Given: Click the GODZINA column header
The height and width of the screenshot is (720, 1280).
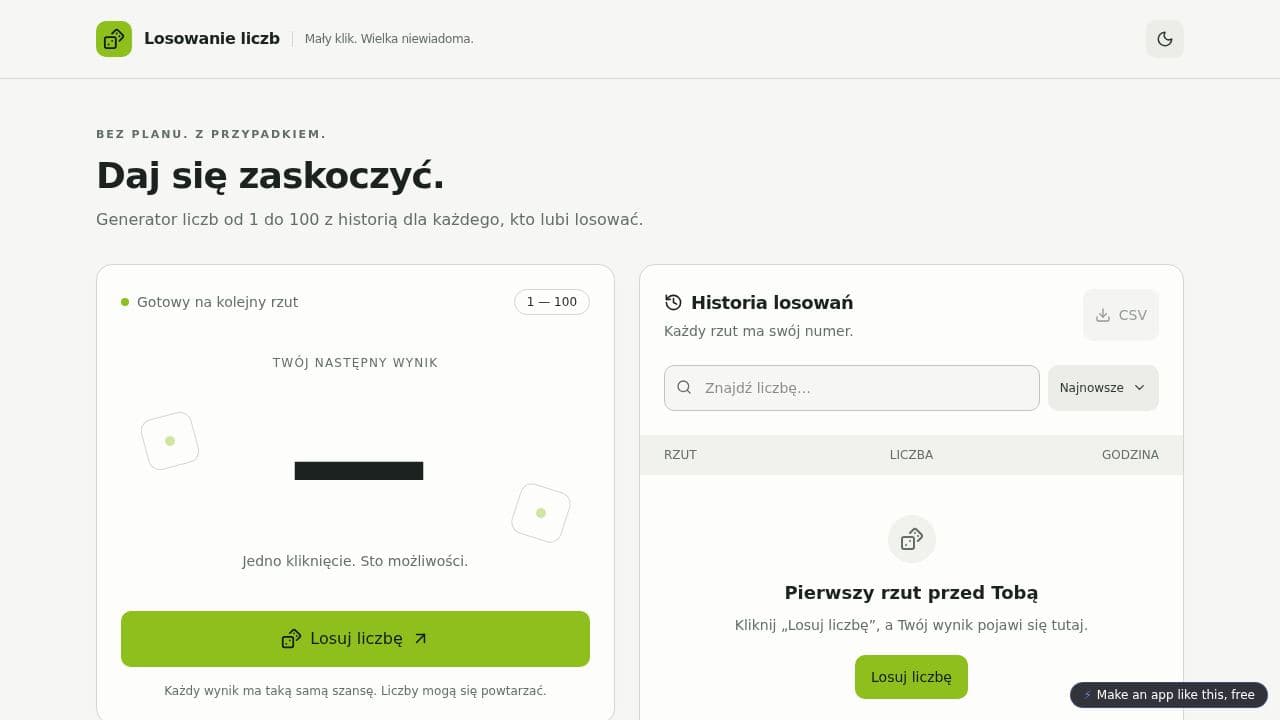Looking at the screenshot, I should pos(1130,455).
